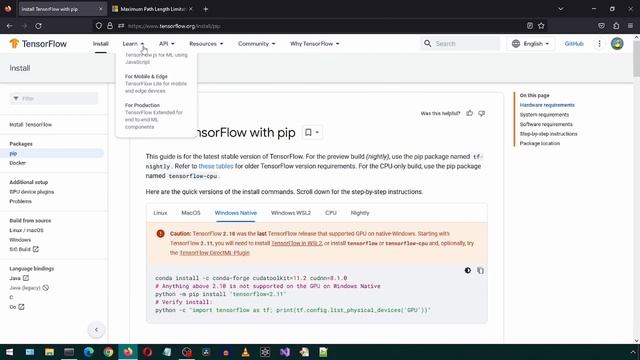The height and width of the screenshot is (360, 640).
Task: Jump to Software requirements section
Action: tap(546, 124)
